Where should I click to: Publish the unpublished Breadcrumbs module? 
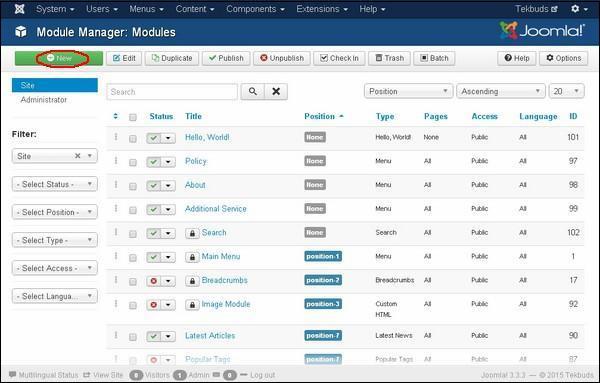154,281
